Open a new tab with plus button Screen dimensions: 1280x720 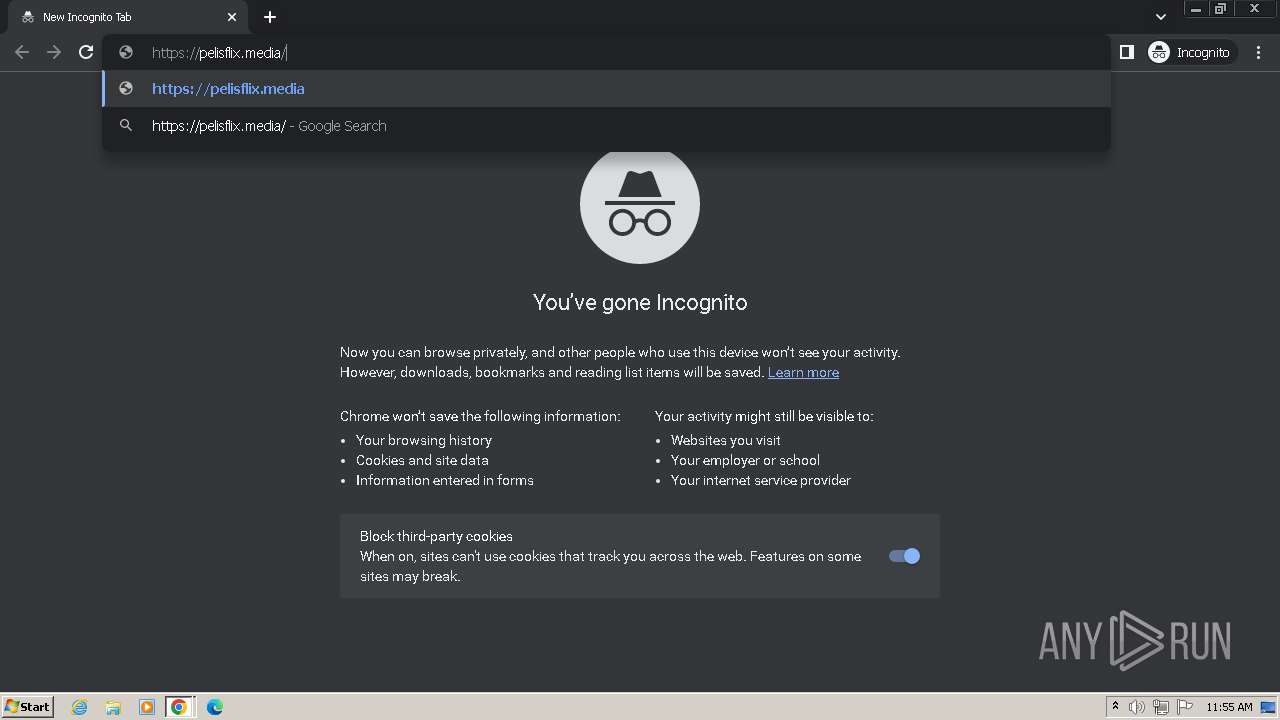pyautogui.click(x=270, y=17)
